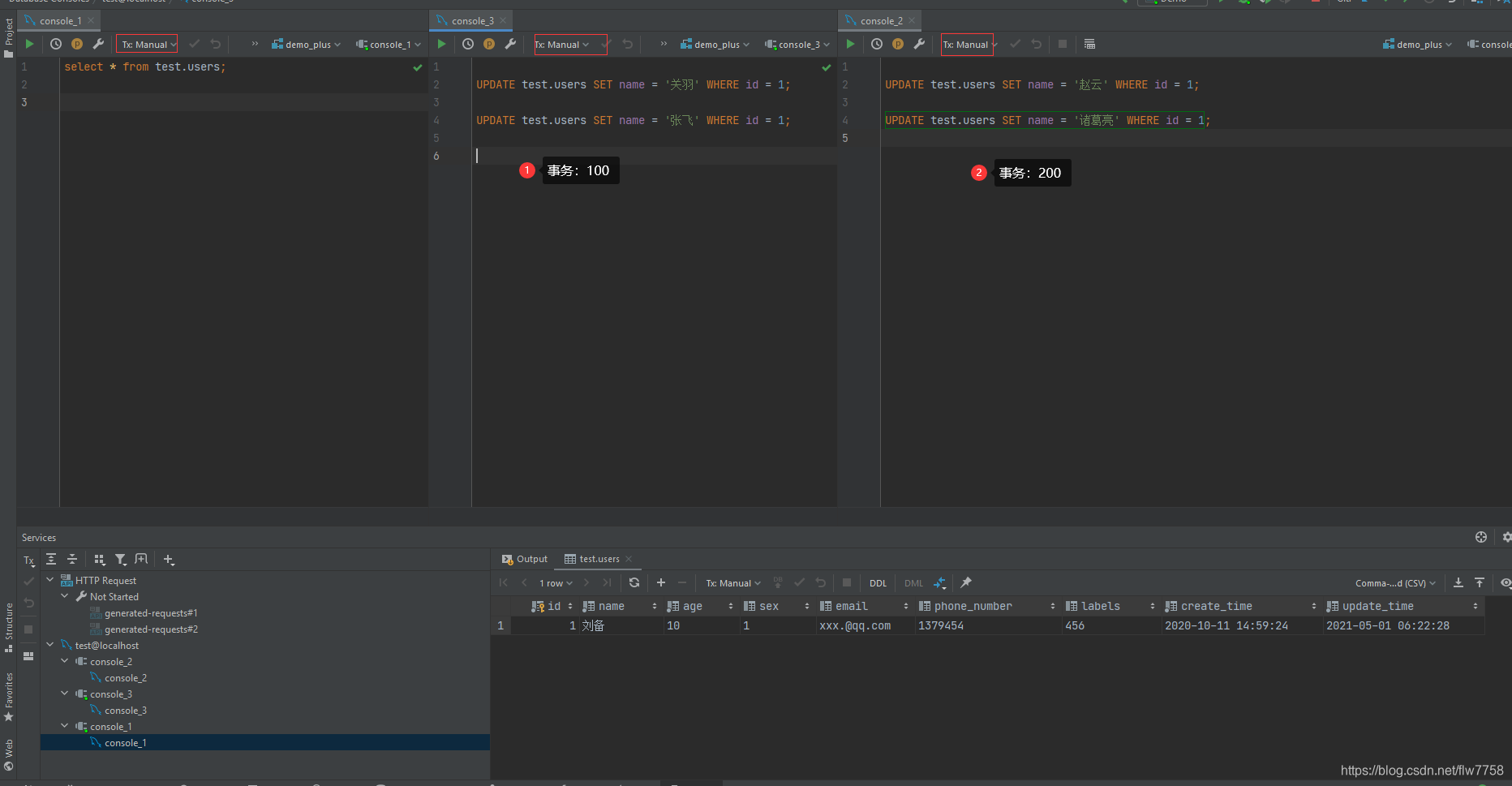This screenshot has height=786, width=1512.
Task: Click the stop button in console_2 toolbar
Action: click(1063, 44)
